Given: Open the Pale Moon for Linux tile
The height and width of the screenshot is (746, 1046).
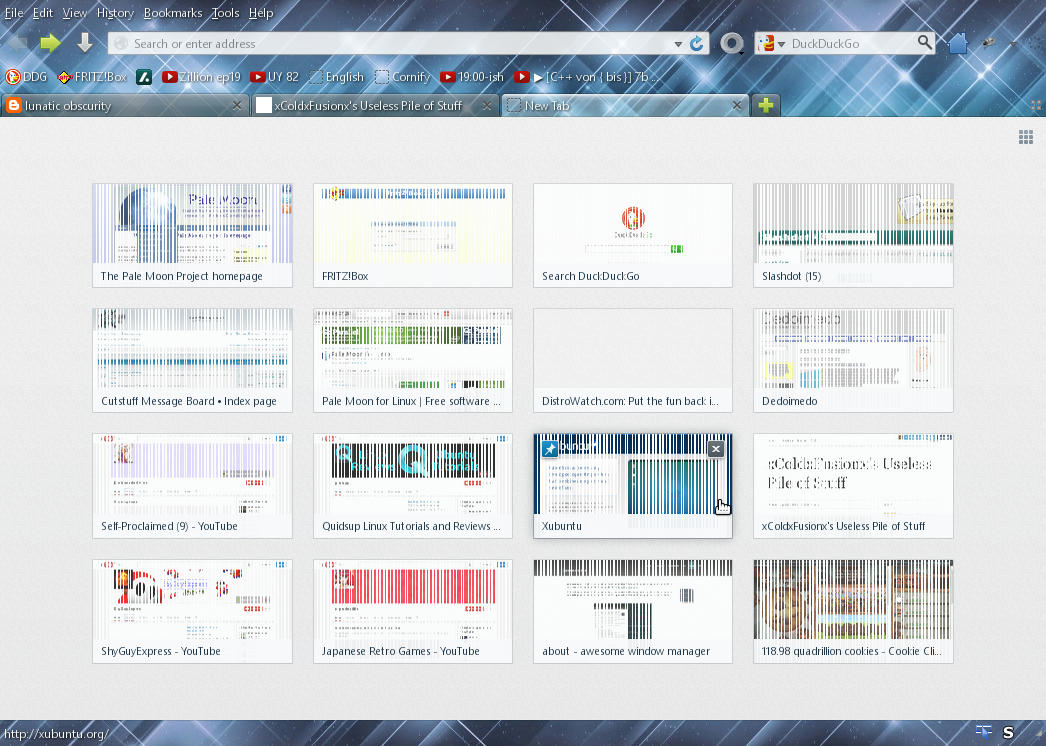Looking at the screenshot, I should [x=413, y=360].
